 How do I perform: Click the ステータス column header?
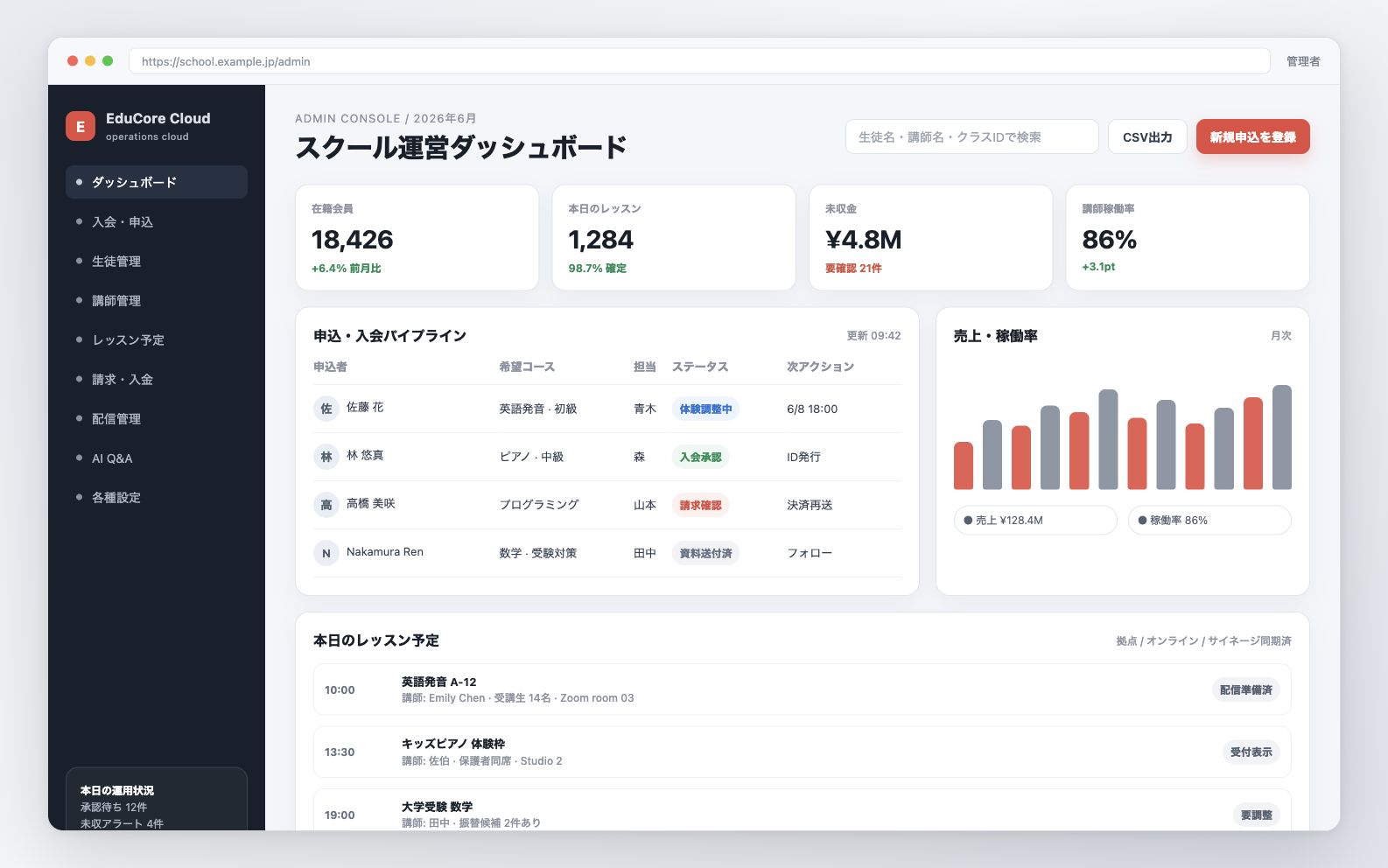700,367
